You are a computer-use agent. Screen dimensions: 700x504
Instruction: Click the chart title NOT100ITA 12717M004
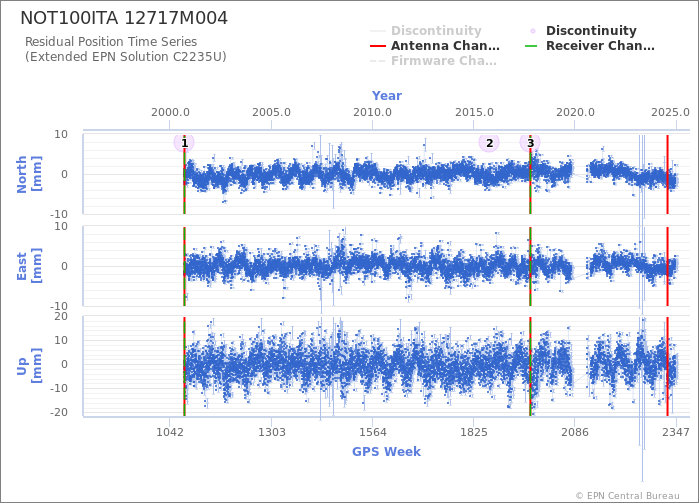124,18
